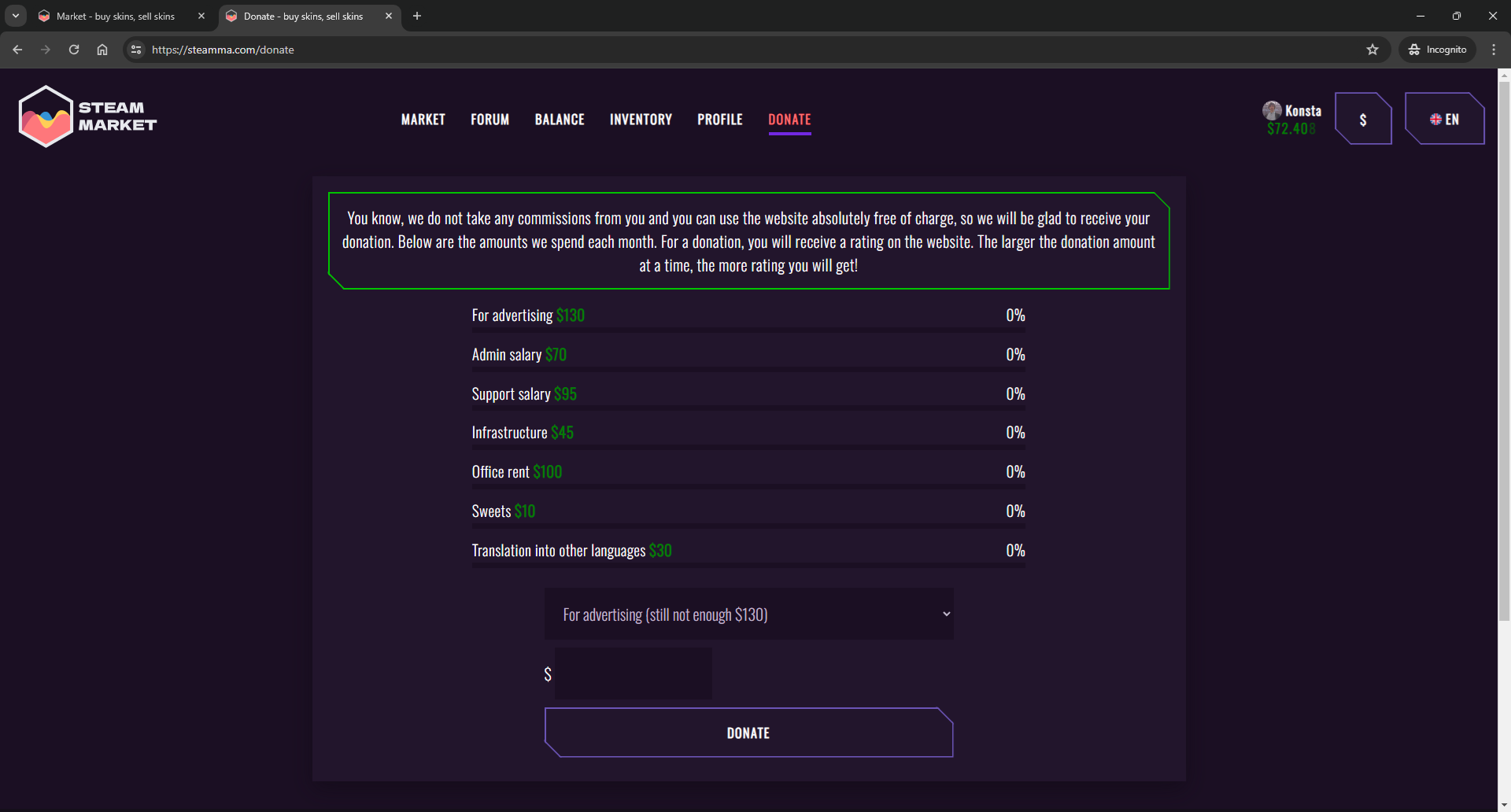Open the Market navigation item
The height and width of the screenshot is (812, 1511).
(423, 120)
